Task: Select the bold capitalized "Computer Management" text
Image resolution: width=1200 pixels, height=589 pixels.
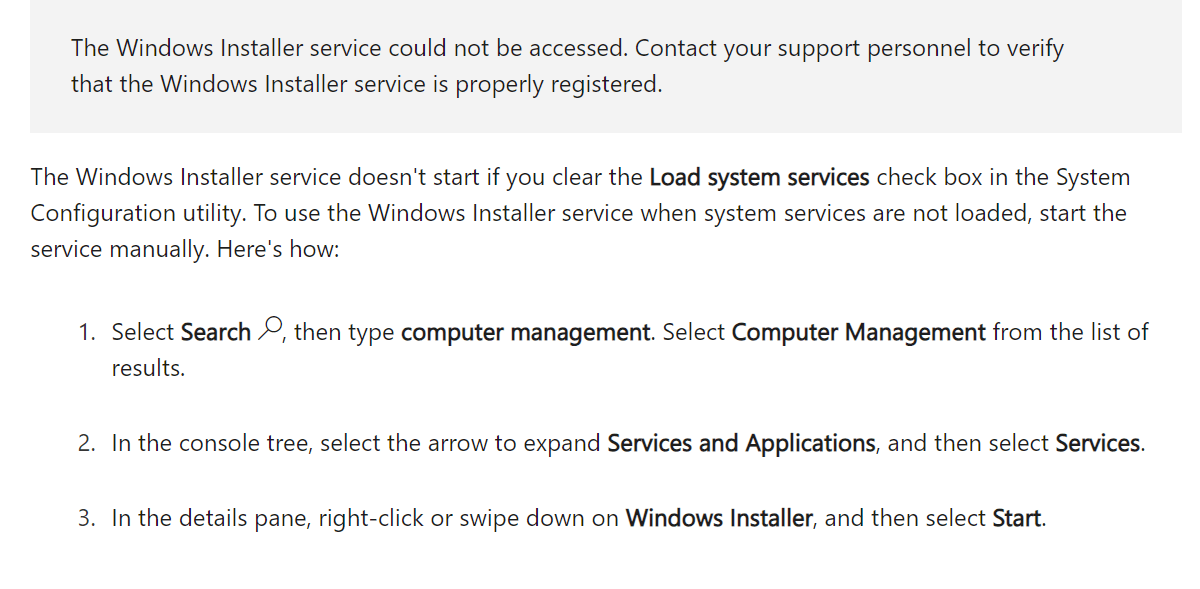Action: [858, 332]
